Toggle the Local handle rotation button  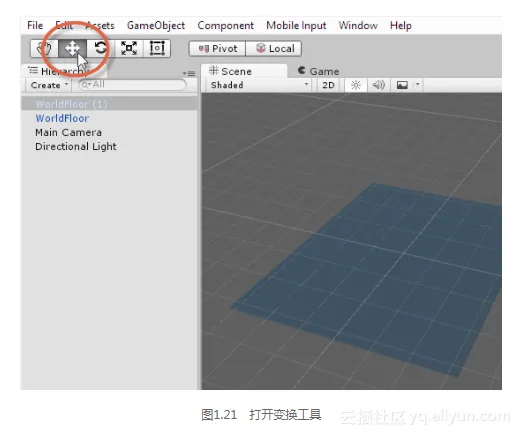tap(274, 49)
